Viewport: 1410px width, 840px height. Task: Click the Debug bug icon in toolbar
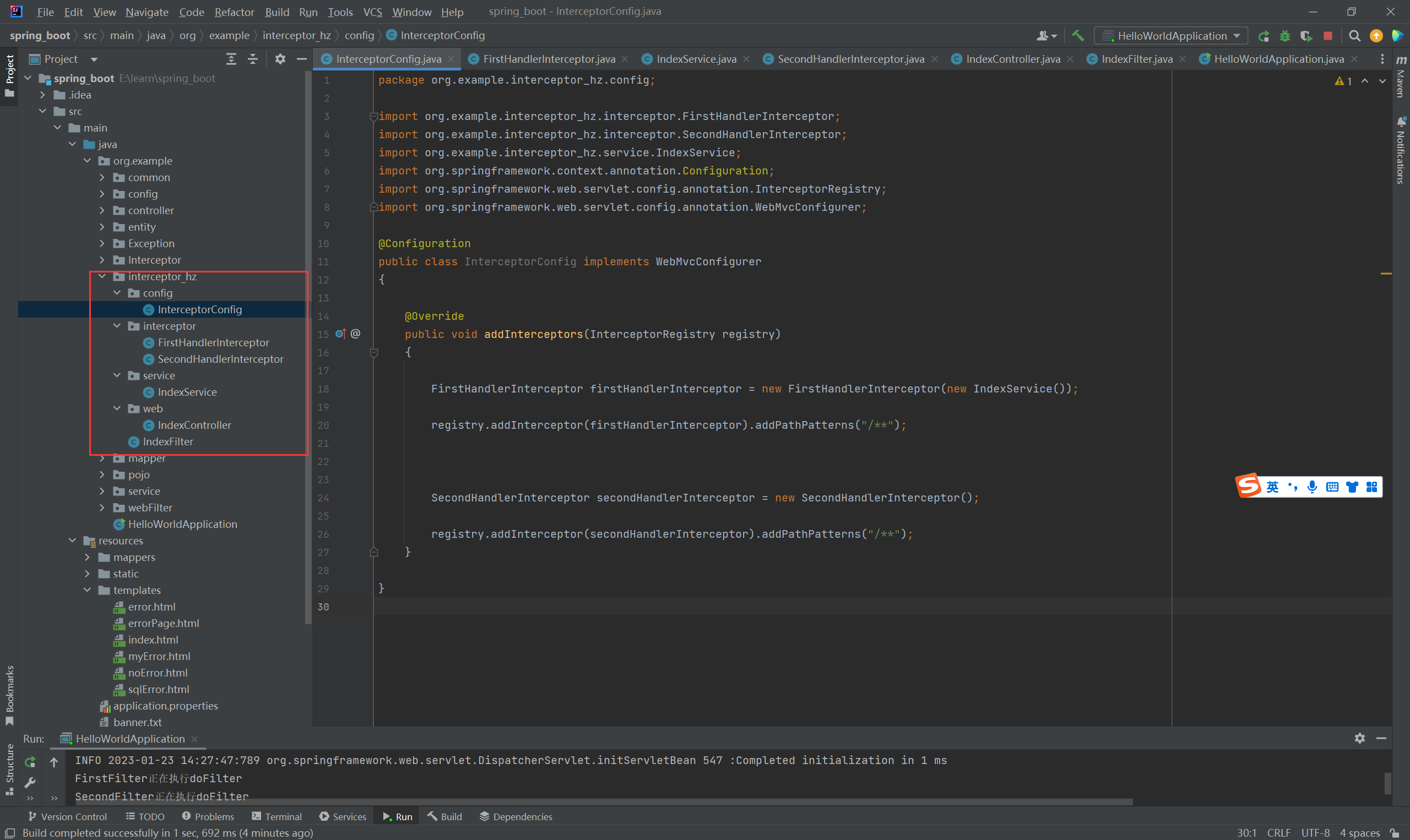pos(1285,36)
